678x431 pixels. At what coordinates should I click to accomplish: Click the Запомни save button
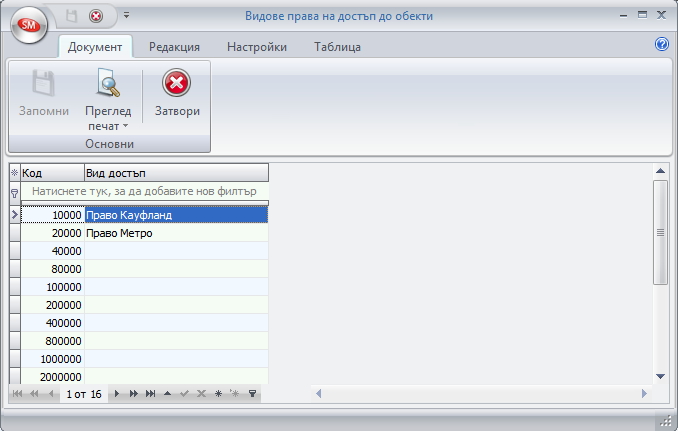(x=44, y=93)
